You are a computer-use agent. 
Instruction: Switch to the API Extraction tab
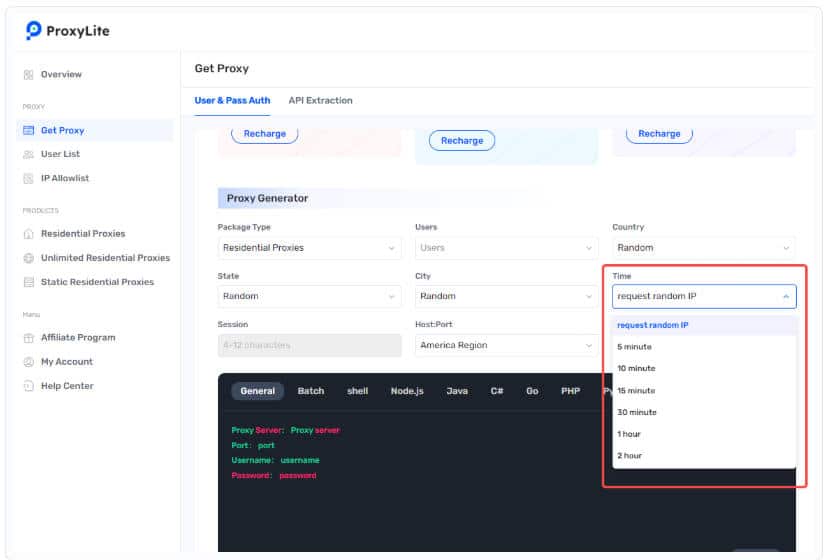(321, 101)
